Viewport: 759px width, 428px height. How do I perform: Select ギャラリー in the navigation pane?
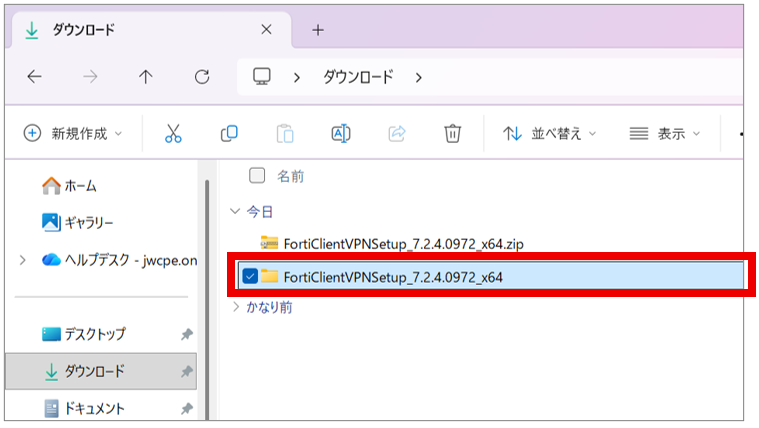[x=77, y=223]
